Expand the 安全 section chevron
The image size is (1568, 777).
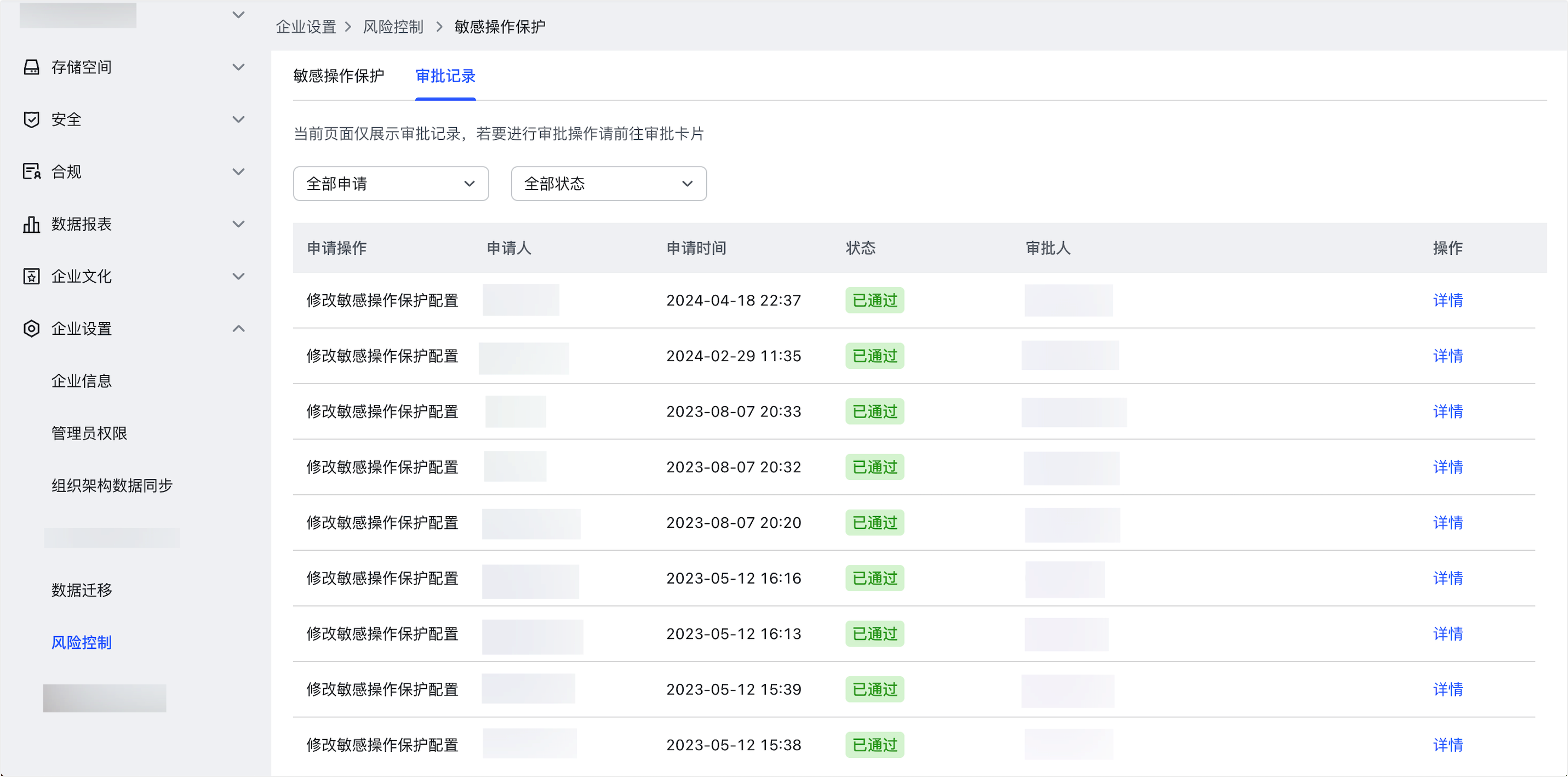(x=239, y=119)
